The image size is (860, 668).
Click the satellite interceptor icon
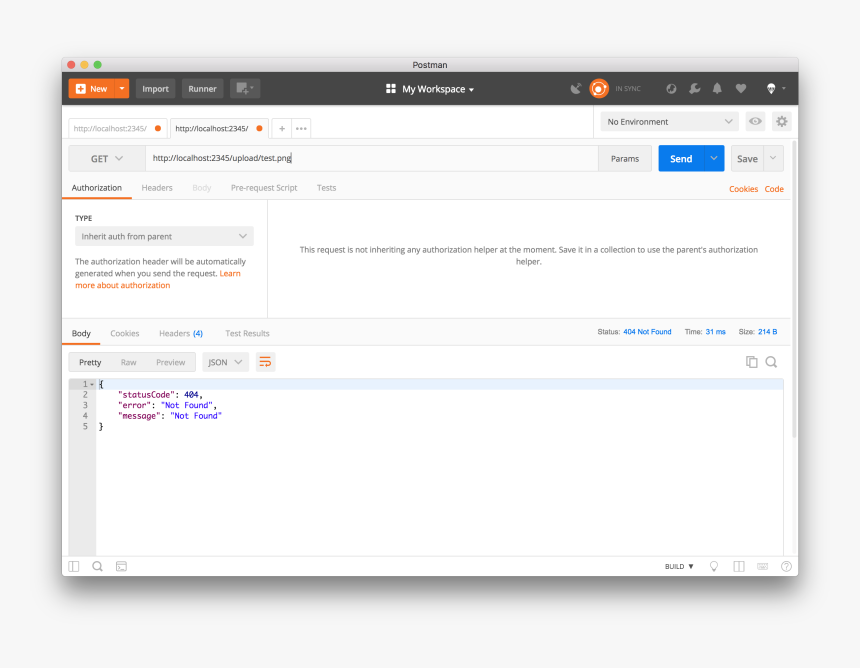tap(575, 88)
